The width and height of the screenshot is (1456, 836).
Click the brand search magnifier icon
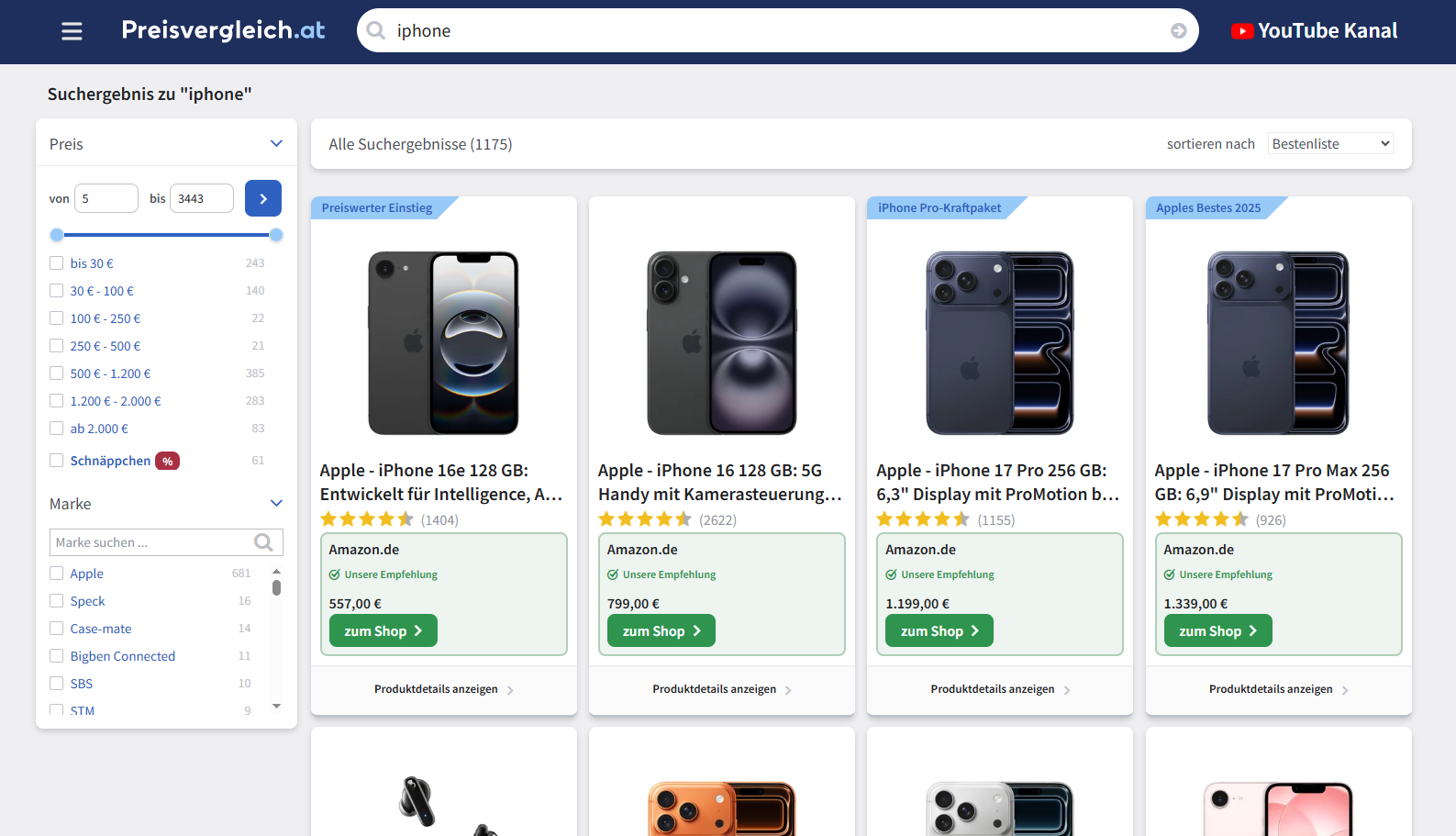264,542
